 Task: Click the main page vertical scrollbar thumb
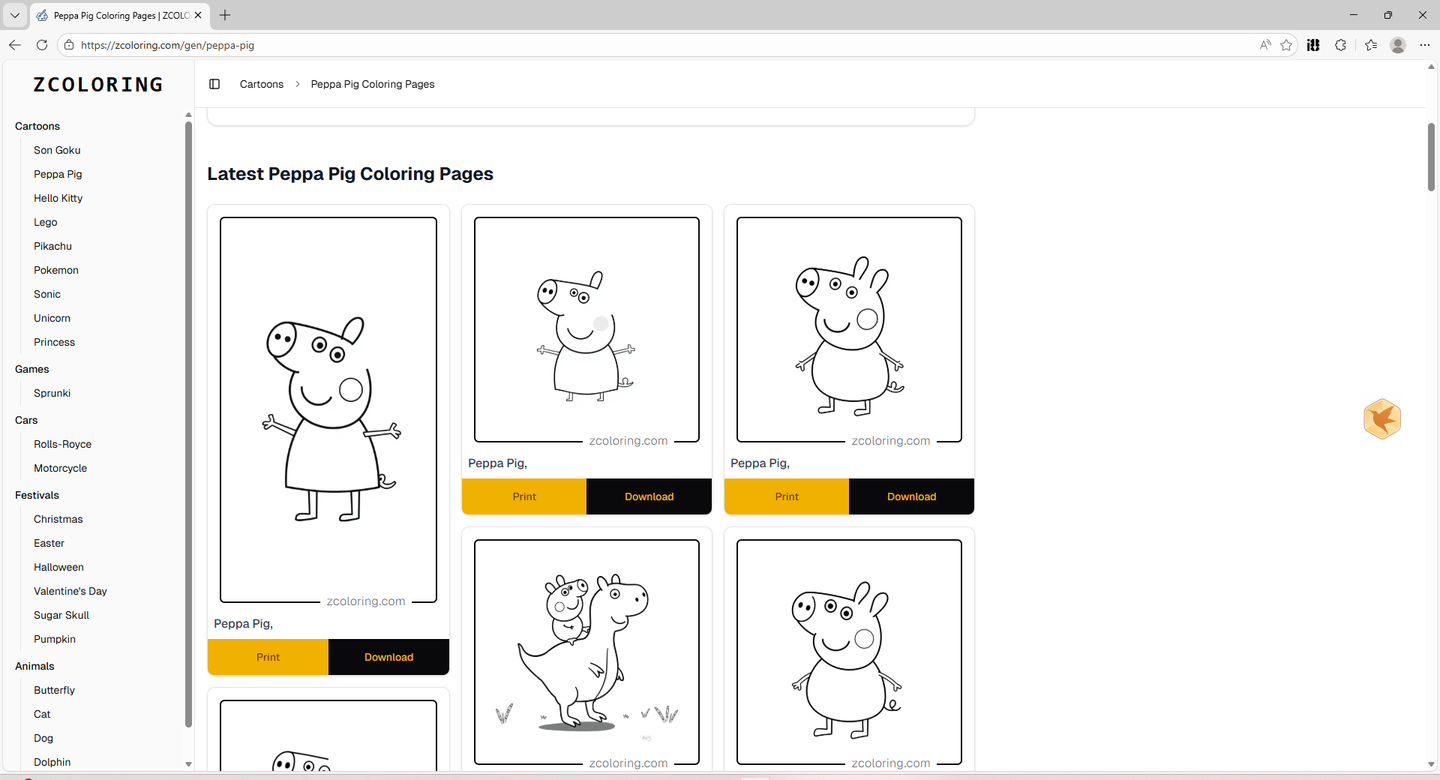click(1431, 155)
